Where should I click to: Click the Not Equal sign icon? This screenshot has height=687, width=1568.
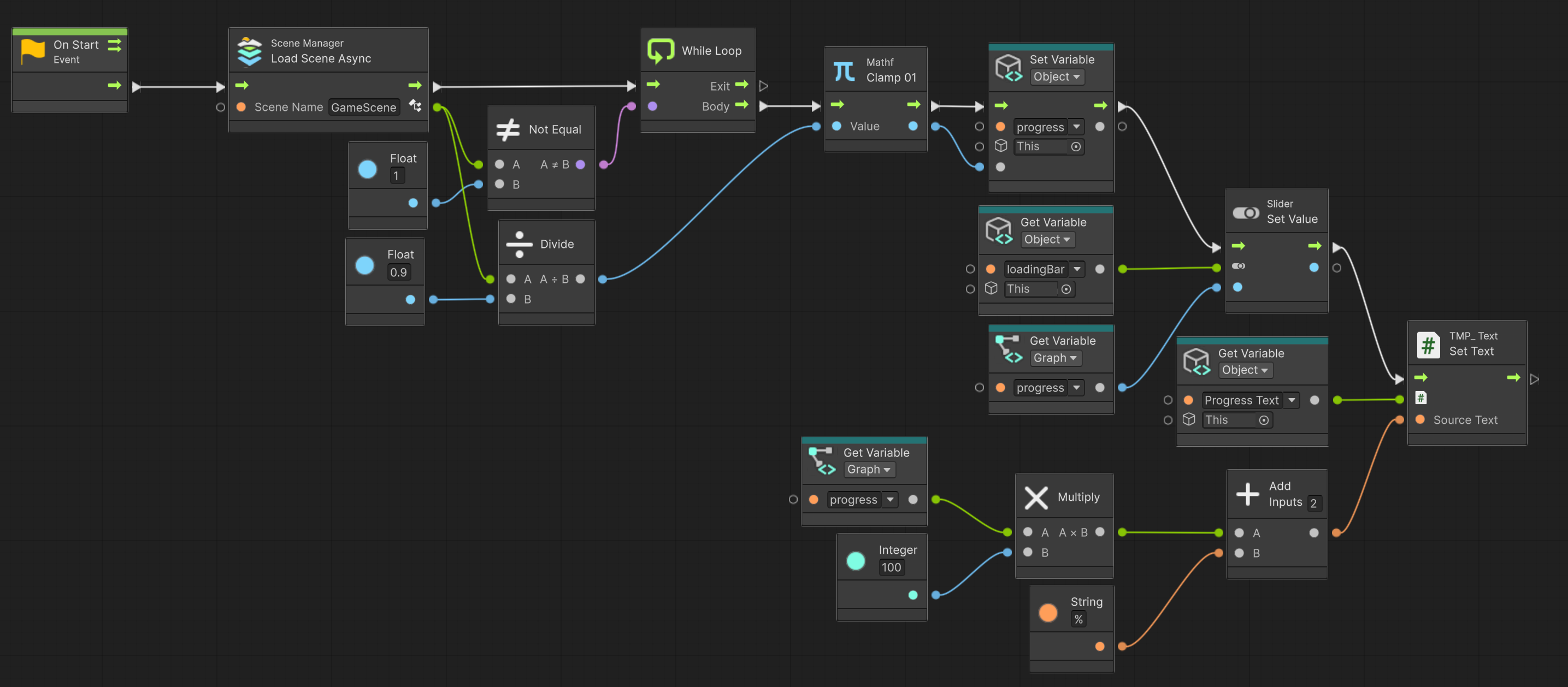point(508,129)
